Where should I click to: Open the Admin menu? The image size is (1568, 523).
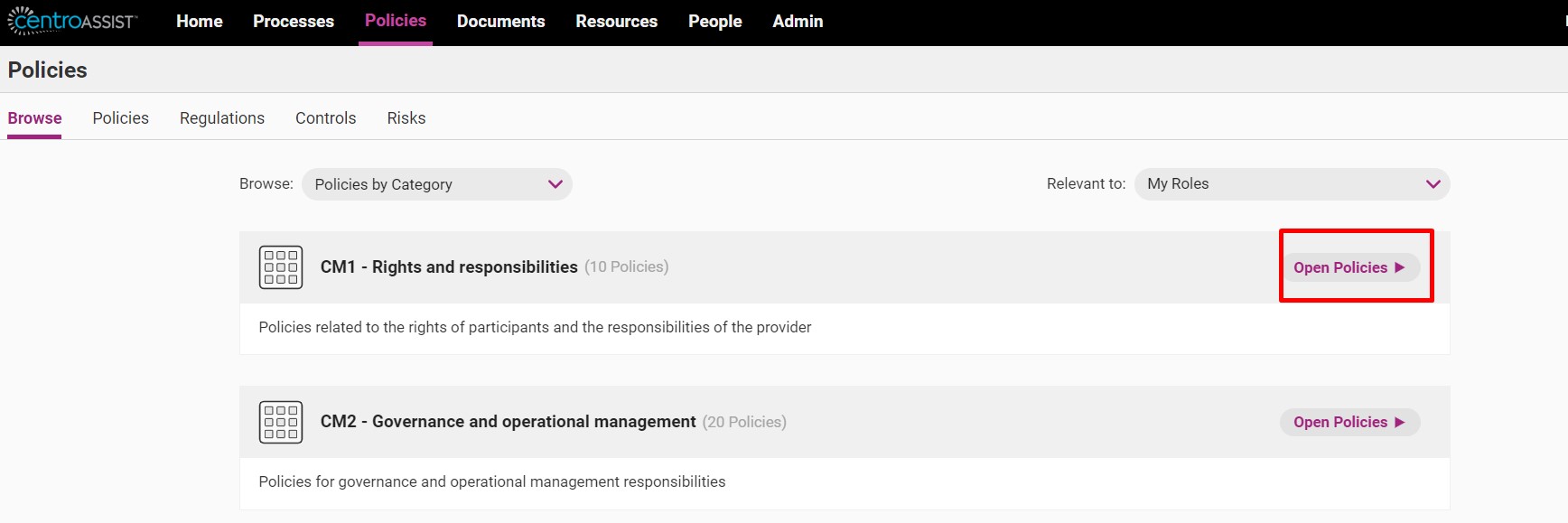pos(798,21)
